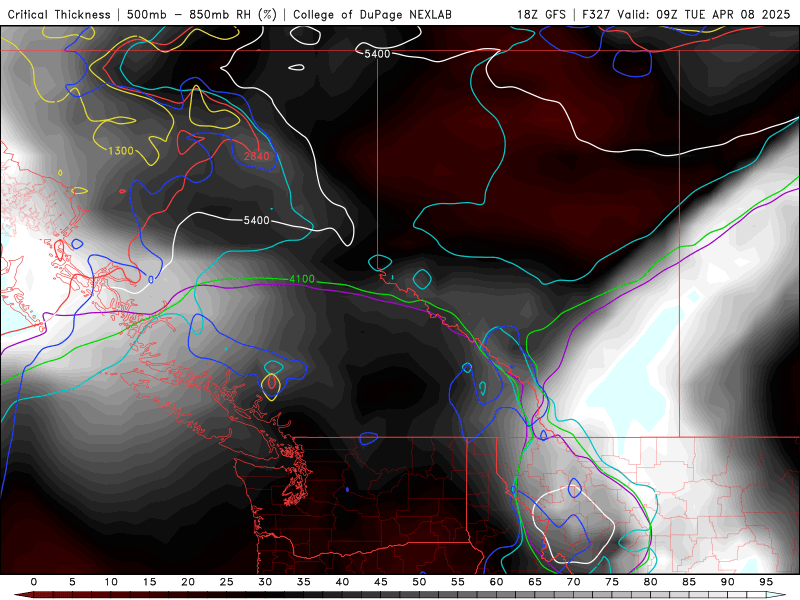This screenshot has height=600, width=800.
Task: Click the 'Critical Thickness' title text
Action: click(x=59, y=14)
